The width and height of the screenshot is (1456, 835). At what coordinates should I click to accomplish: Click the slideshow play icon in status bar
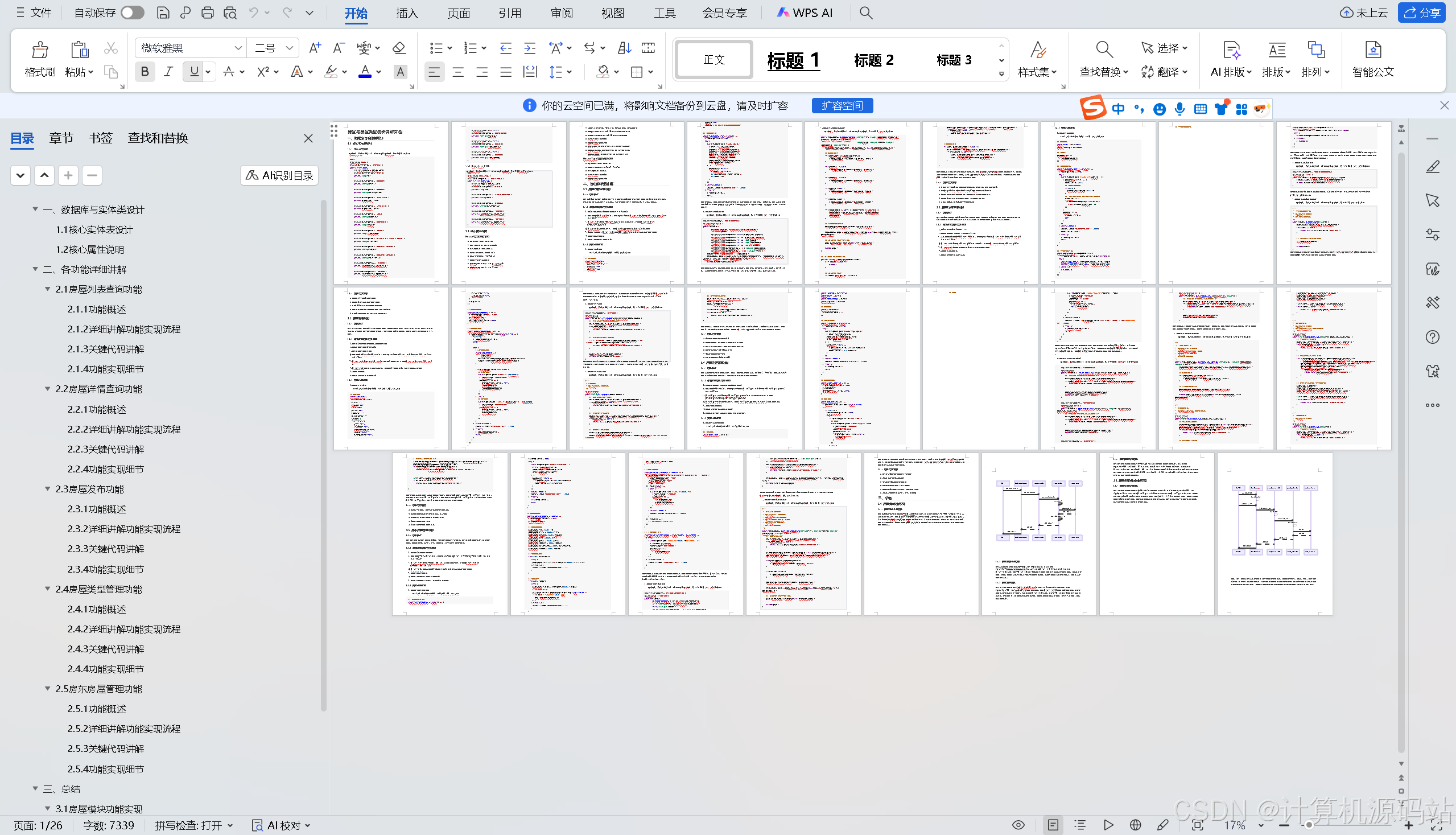tap(1108, 825)
